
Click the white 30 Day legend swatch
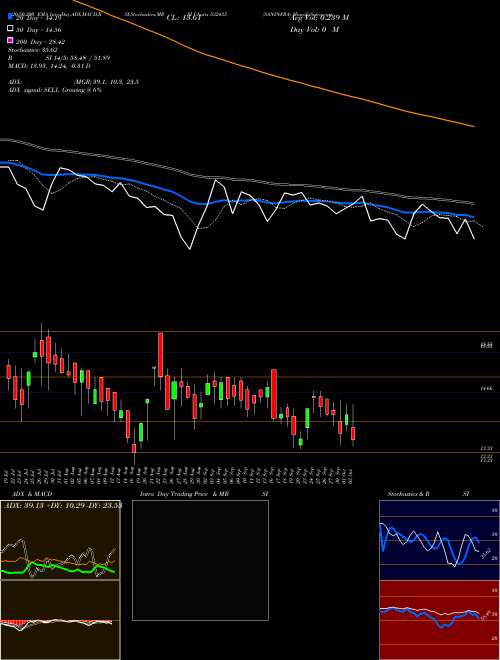pyautogui.click(x=10, y=29)
